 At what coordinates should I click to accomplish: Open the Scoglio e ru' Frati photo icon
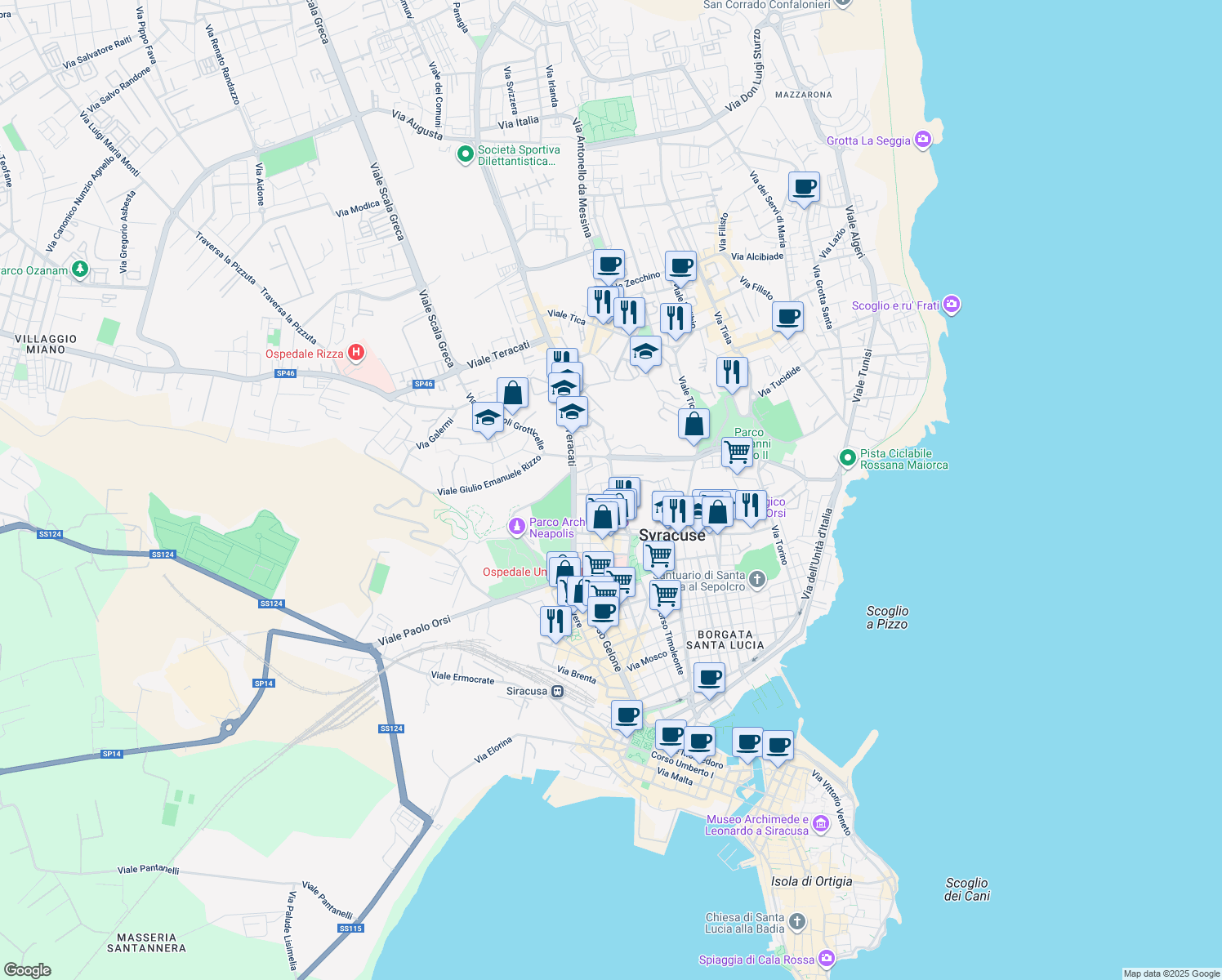(x=952, y=305)
